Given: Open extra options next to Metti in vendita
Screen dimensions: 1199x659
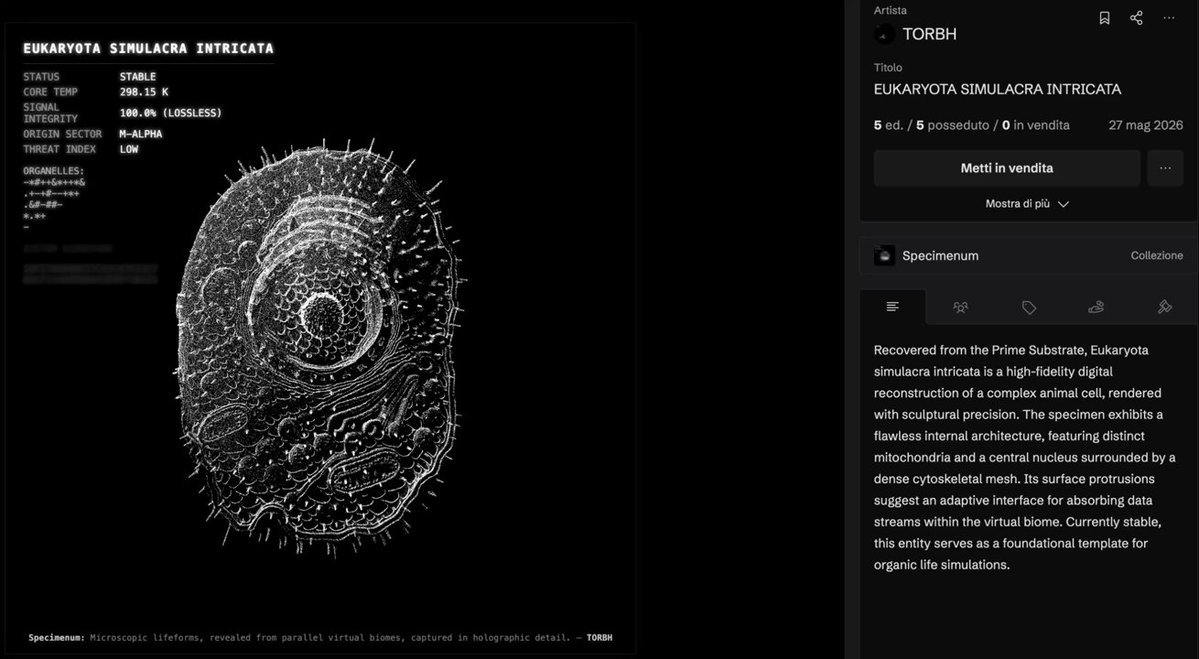Looking at the screenshot, I should tap(1165, 168).
